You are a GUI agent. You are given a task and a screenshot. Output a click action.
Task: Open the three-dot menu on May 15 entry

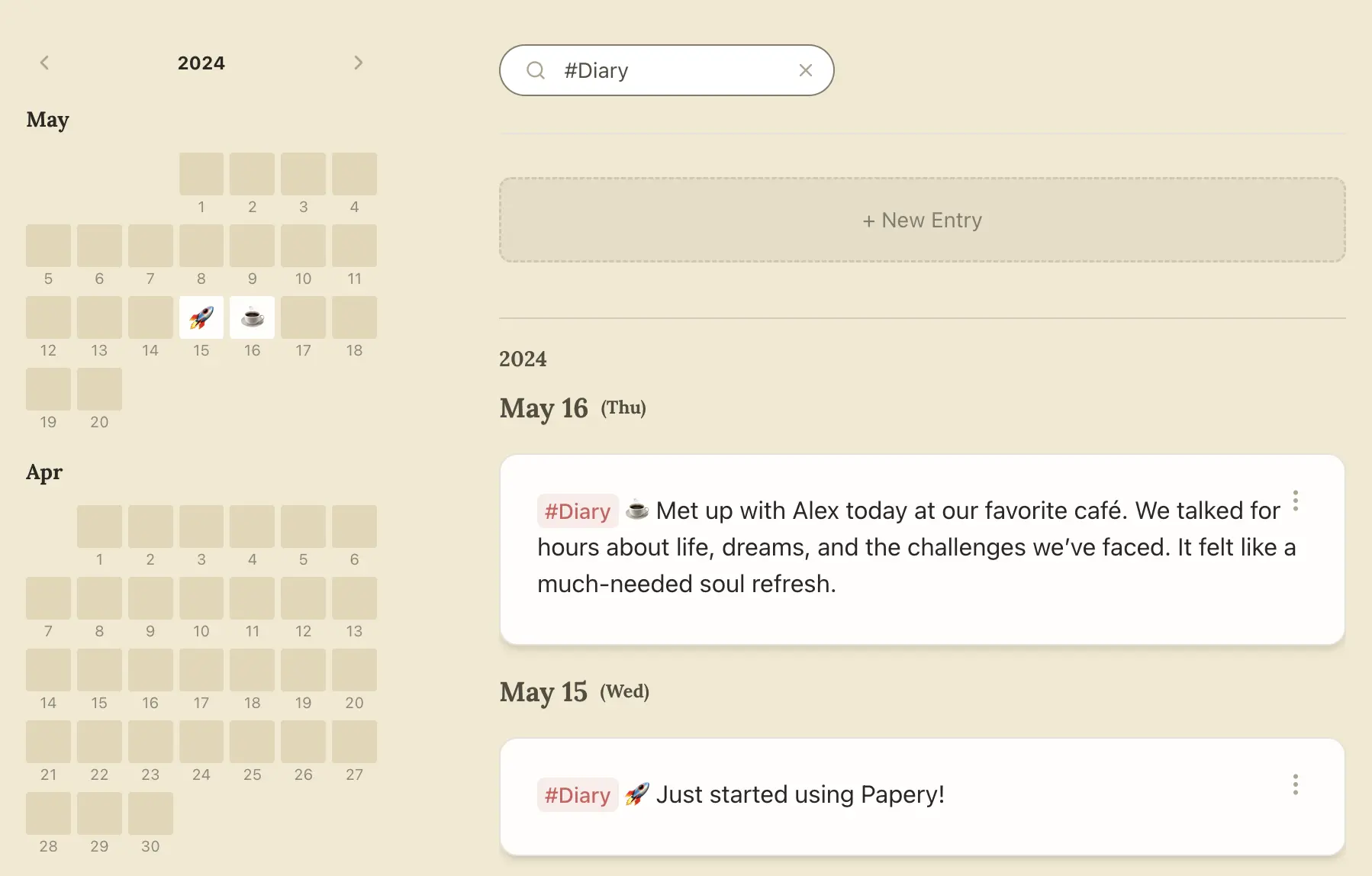1295,784
